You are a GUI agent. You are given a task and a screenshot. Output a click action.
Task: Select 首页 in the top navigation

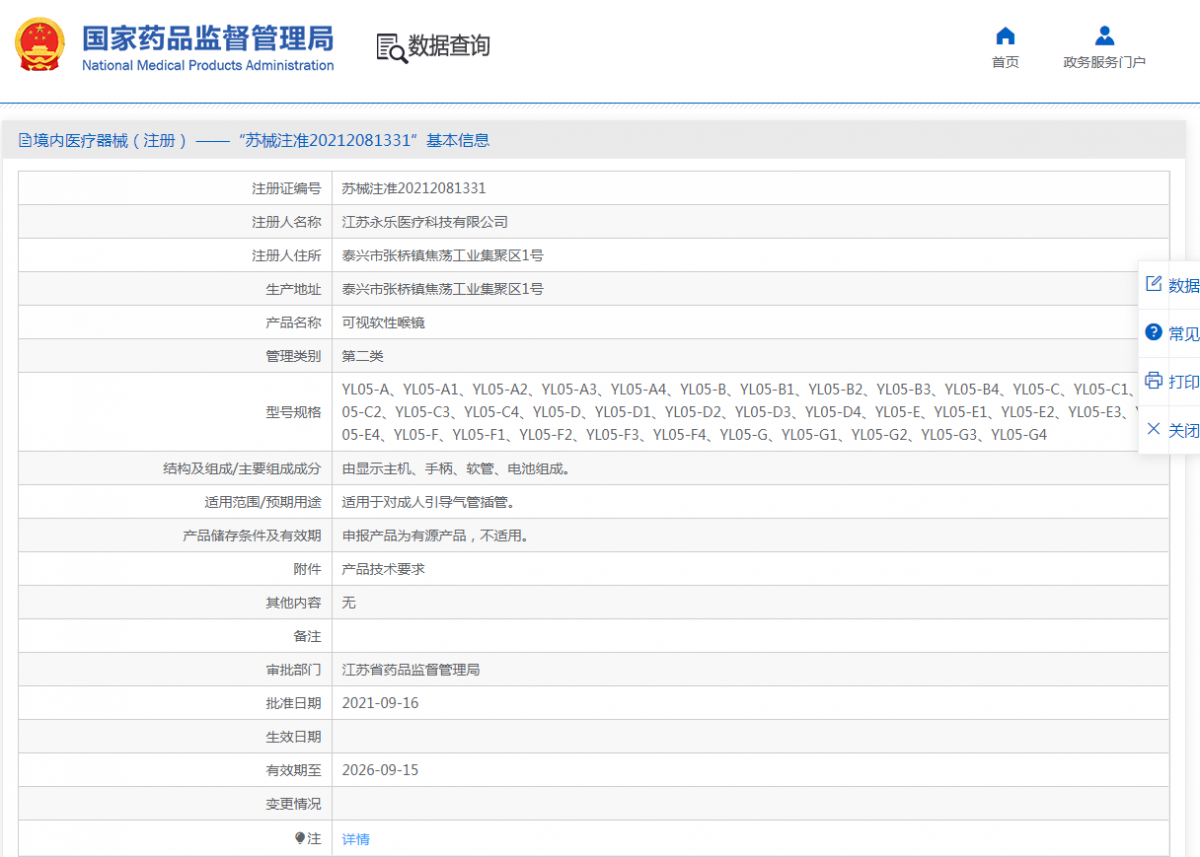point(1005,61)
